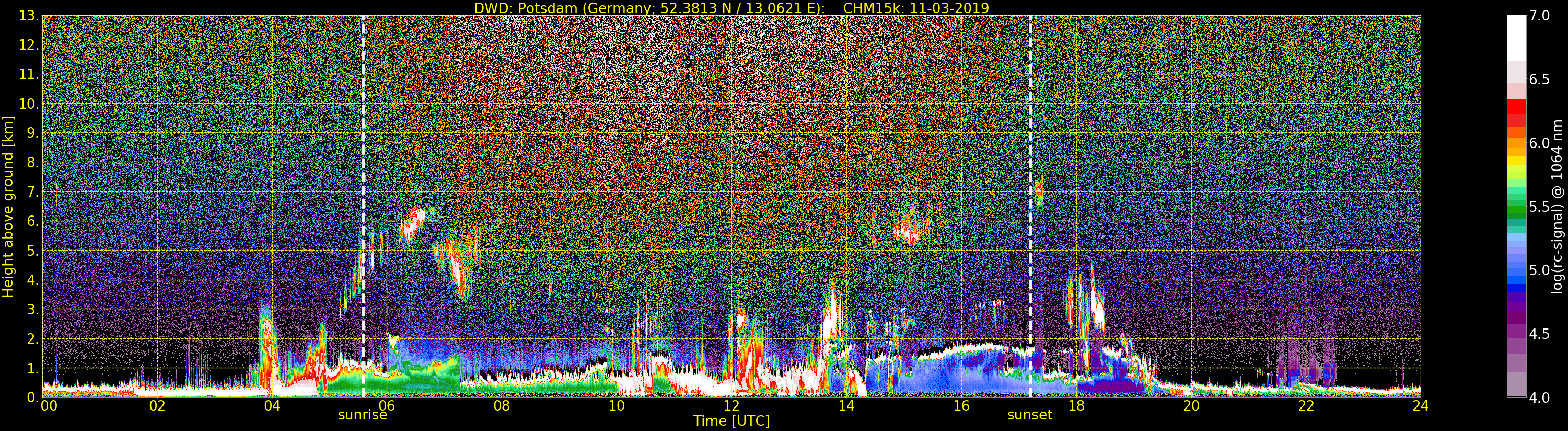This screenshot has width=1568, height=431.
Task: Click the white dashed sunrise marker line
Action: [363, 206]
